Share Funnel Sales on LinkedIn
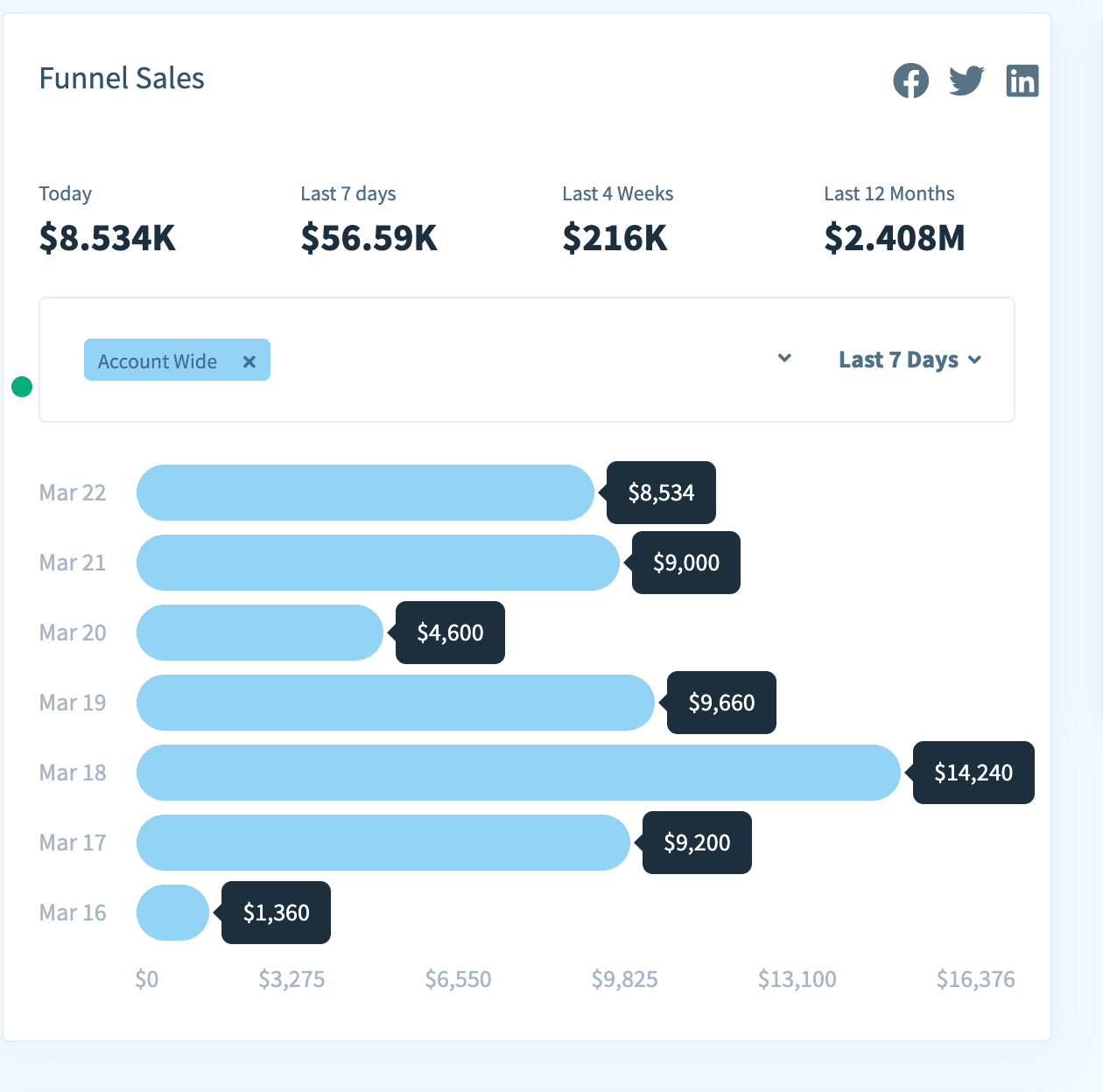 [1022, 81]
